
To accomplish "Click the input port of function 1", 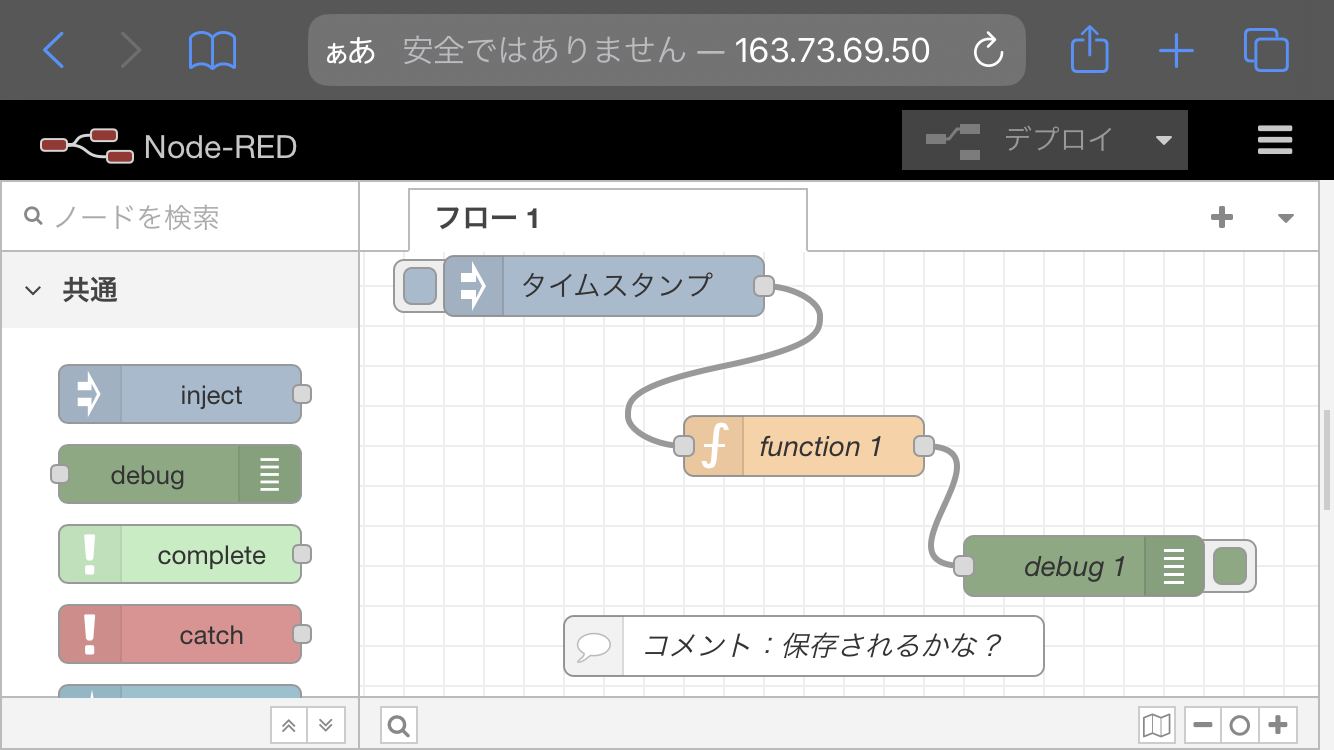I will coord(685,446).
